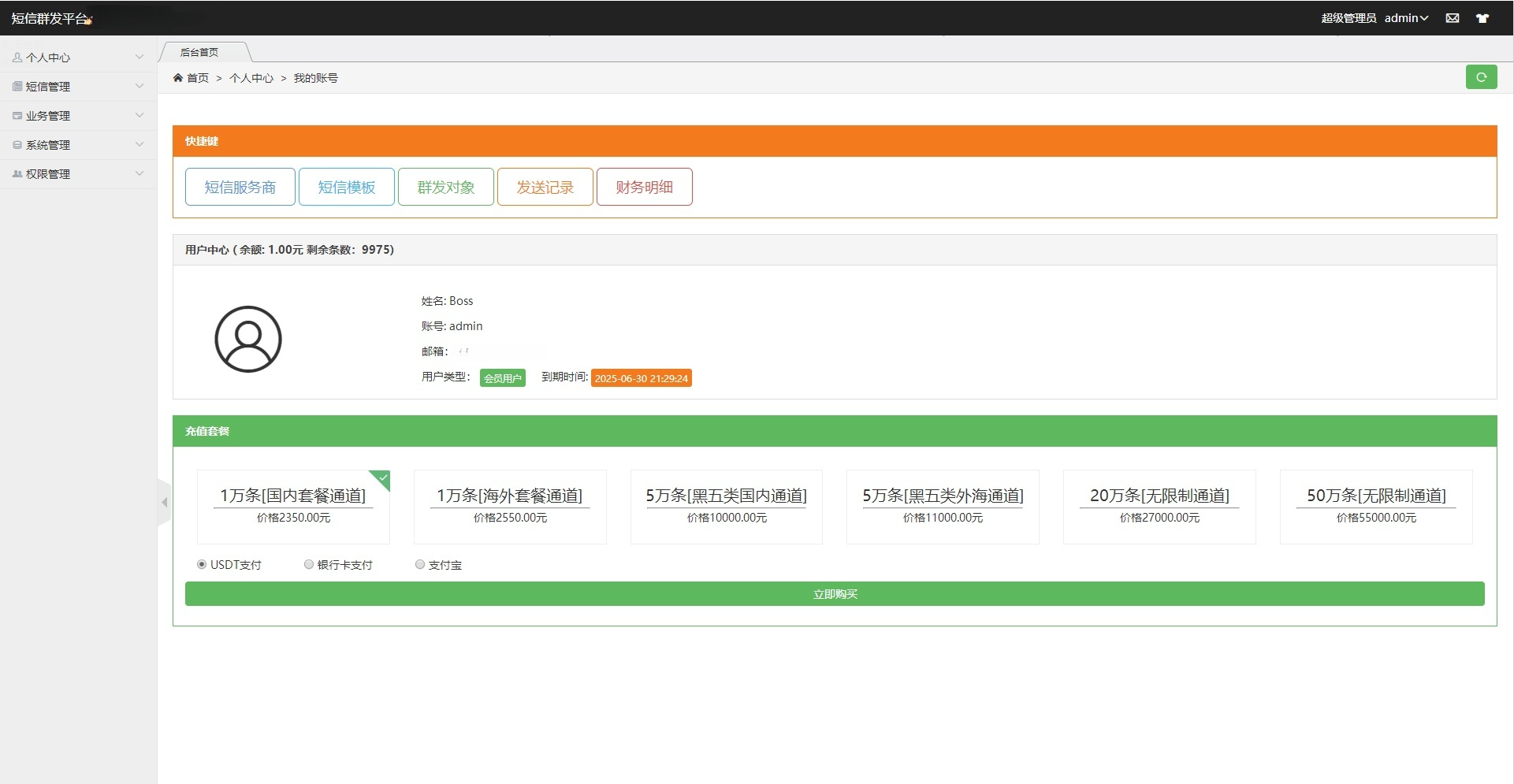
Task: Expand the 系统管理 menu chevron
Action: (x=139, y=145)
